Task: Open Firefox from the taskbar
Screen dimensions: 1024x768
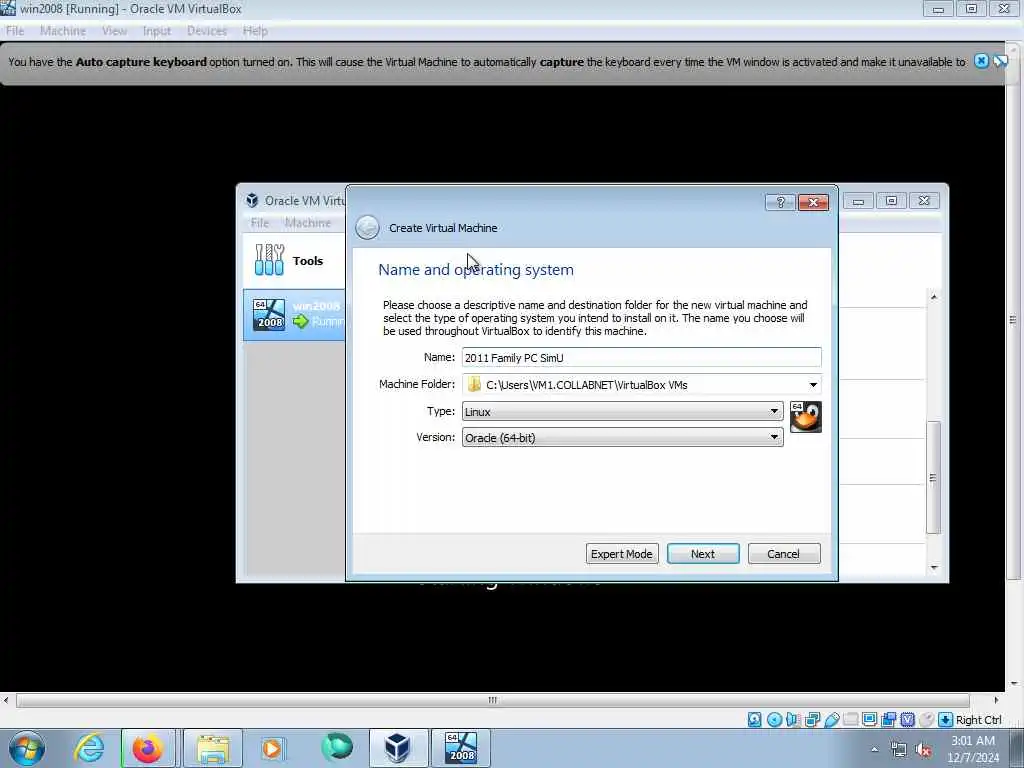Action: coord(148,748)
